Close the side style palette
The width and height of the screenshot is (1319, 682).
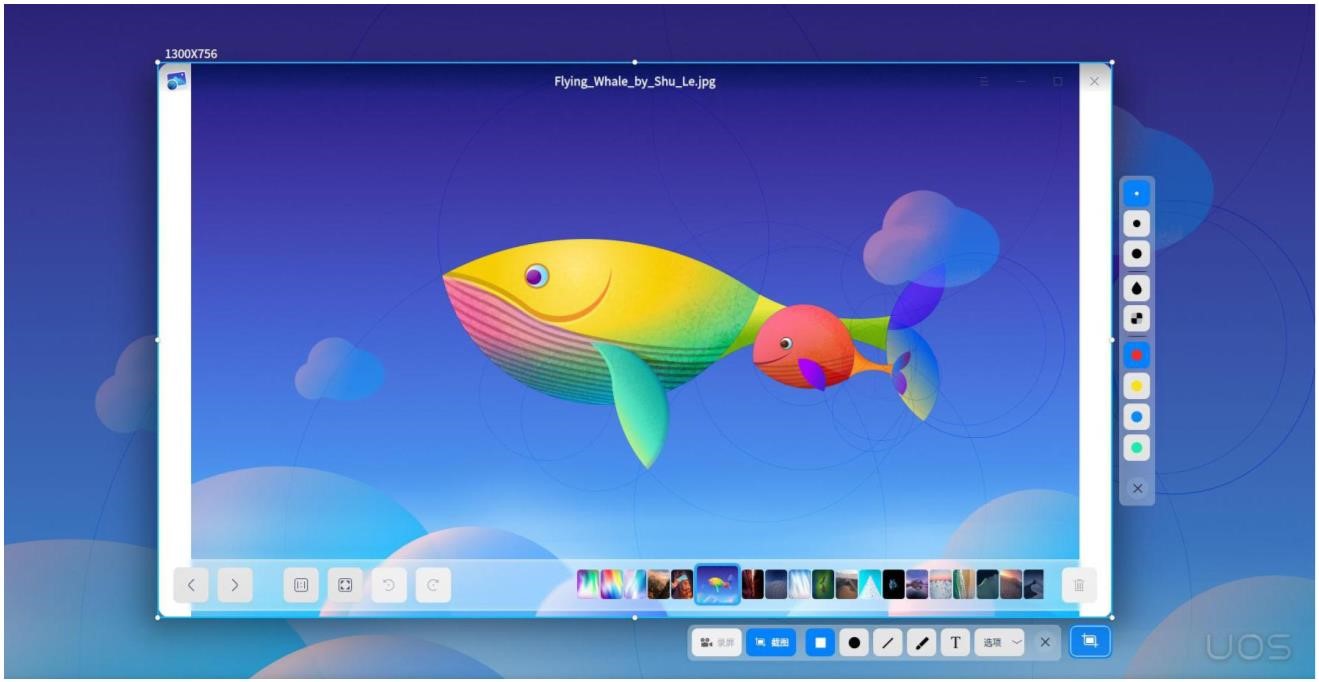[1137, 488]
